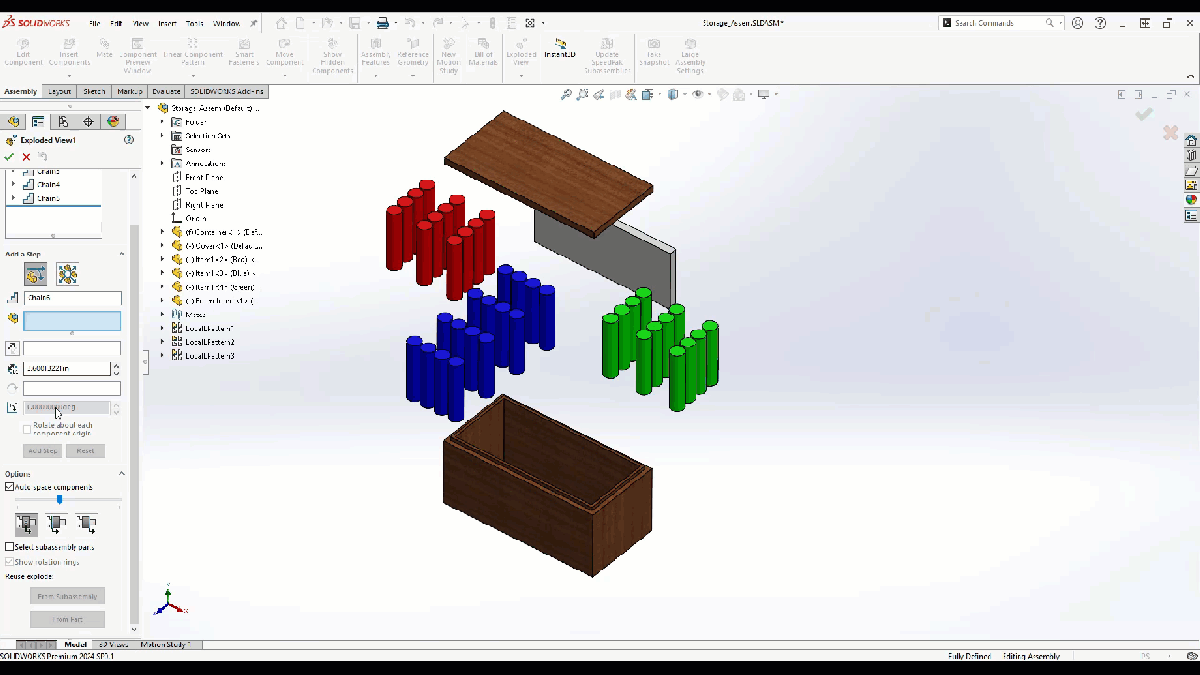
Task: Open the DisplayManager appearance tab icon
Action: tap(113, 121)
